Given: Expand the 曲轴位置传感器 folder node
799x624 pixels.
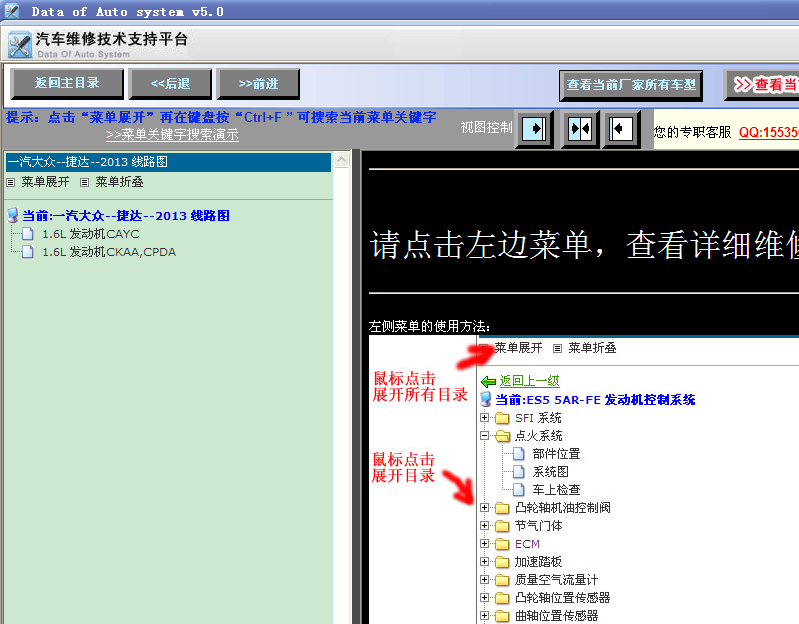Looking at the screenshot, I should [x=485, y=615].
